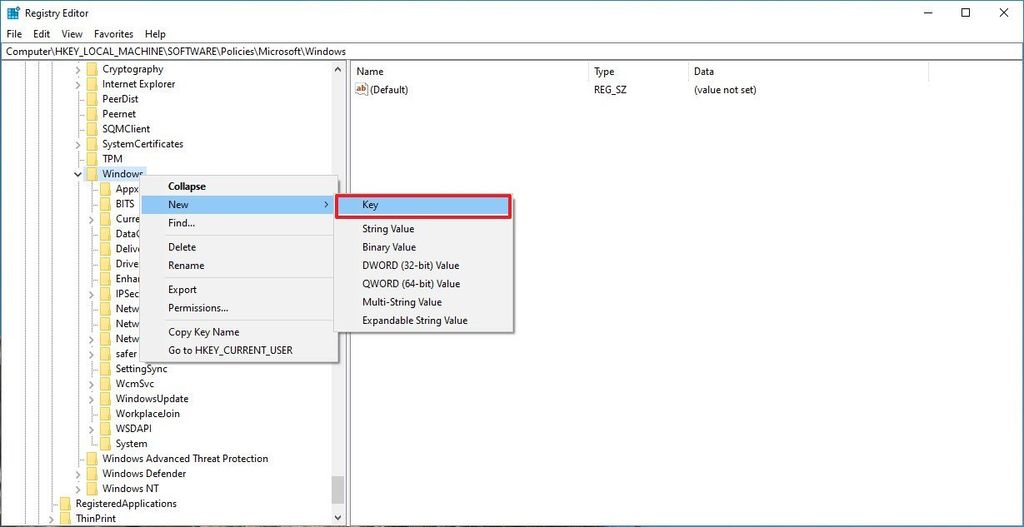Expand the SystemCertificates key

(x=78, y=144)
